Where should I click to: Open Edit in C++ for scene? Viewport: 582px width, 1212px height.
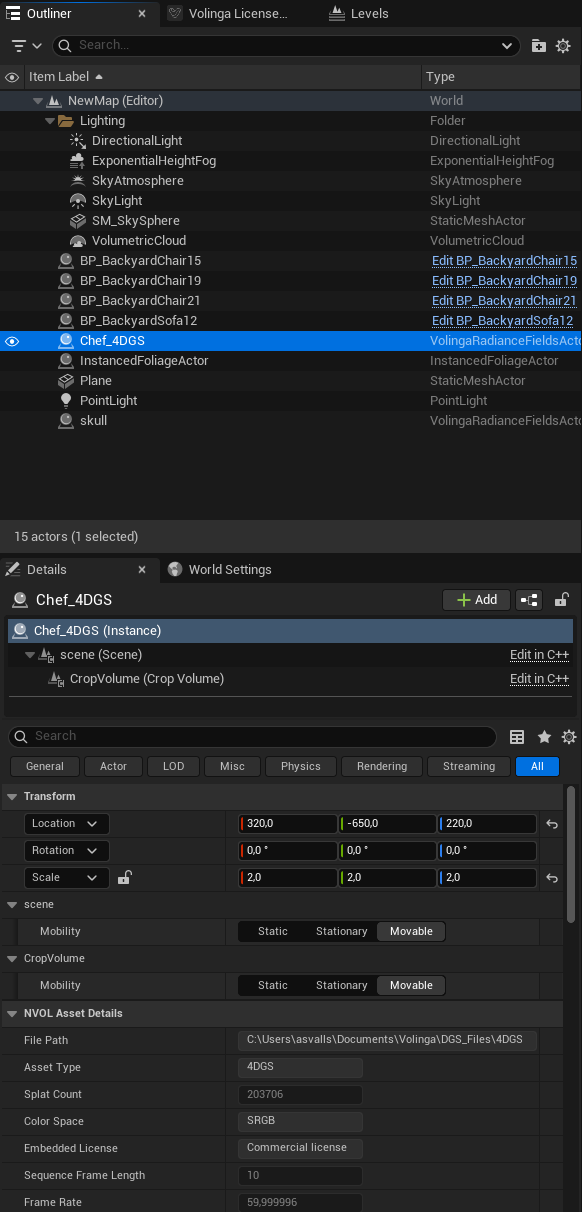[539, 655]
